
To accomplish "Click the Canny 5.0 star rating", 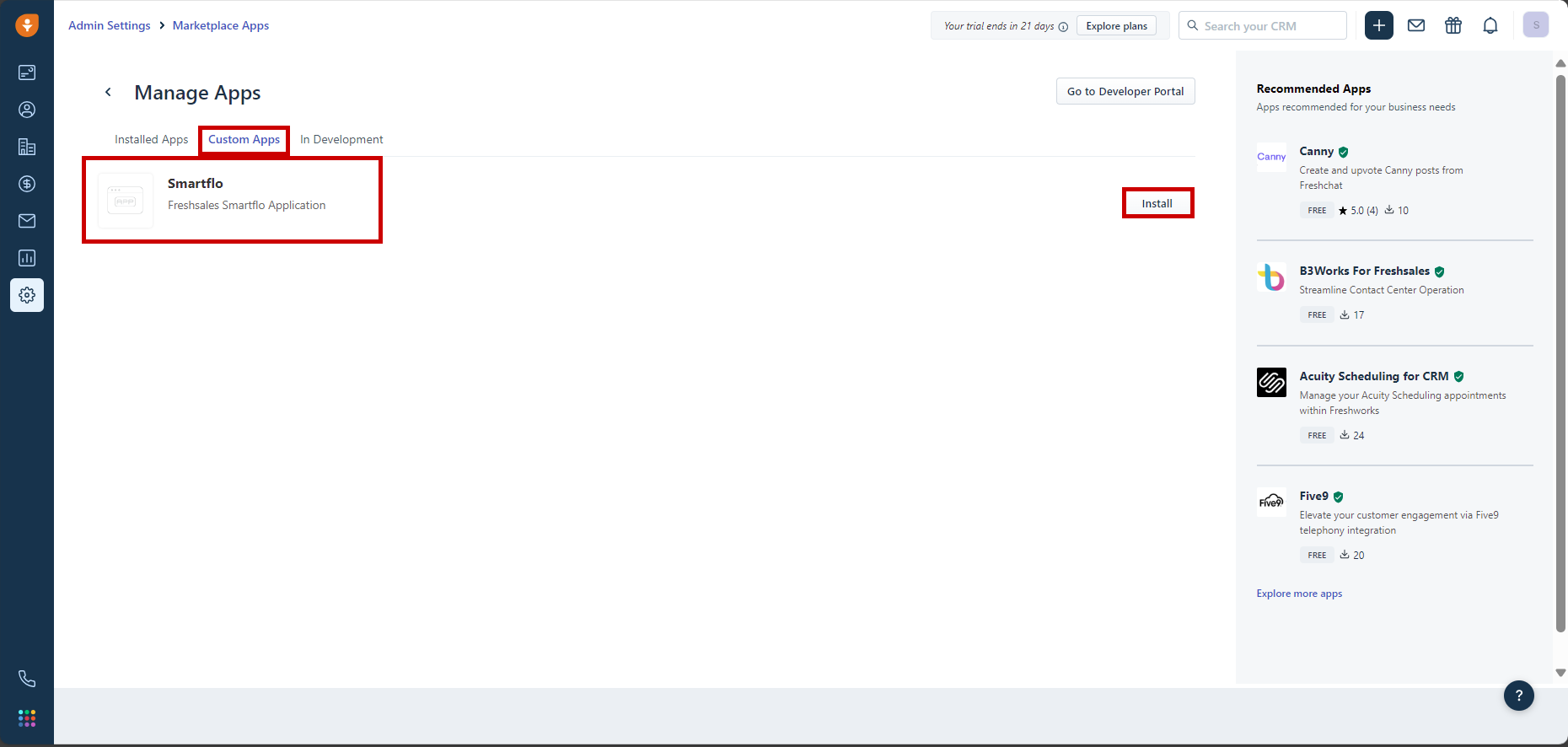I will [x=1358, y=211].
